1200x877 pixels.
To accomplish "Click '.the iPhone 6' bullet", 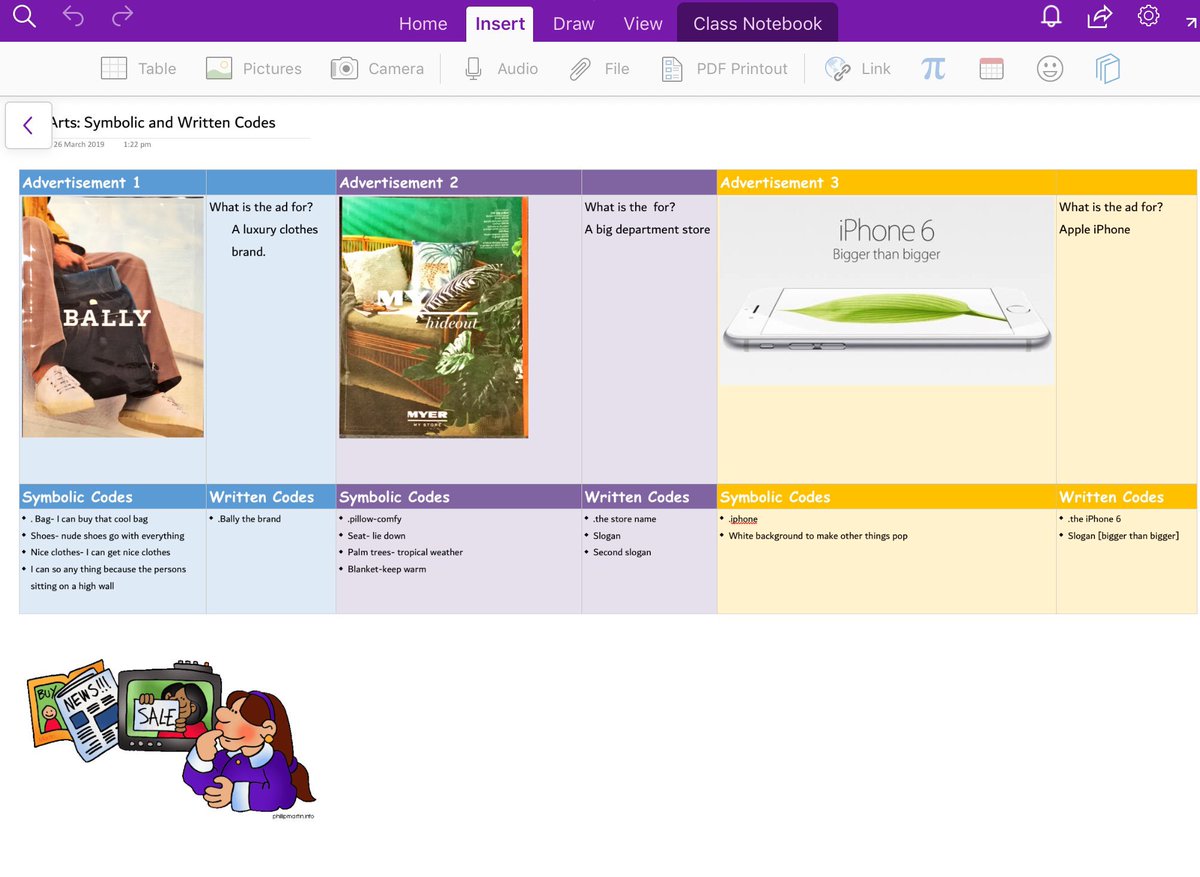I will click(1094, 519).
